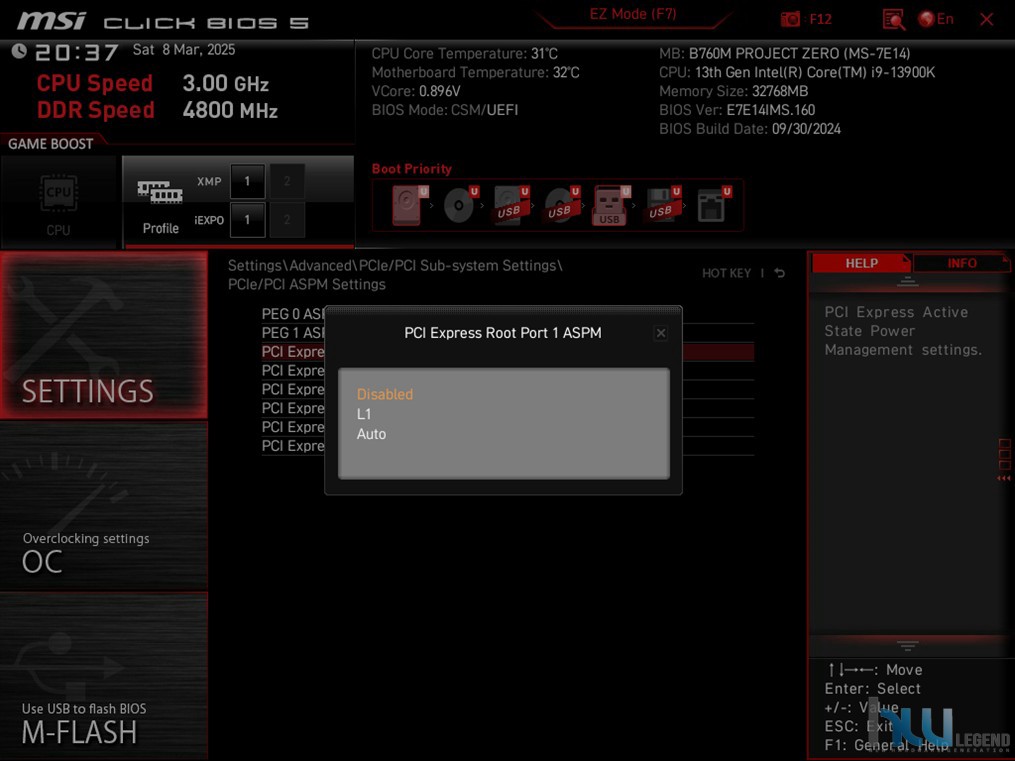
Task: Click the VCore 0.896V reading
Action: (416, 91)
